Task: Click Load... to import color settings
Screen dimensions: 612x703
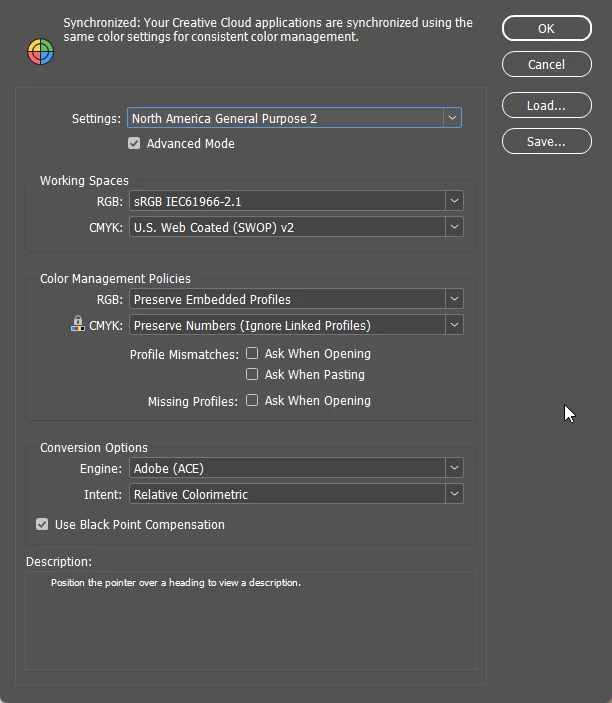Action: 547,105
